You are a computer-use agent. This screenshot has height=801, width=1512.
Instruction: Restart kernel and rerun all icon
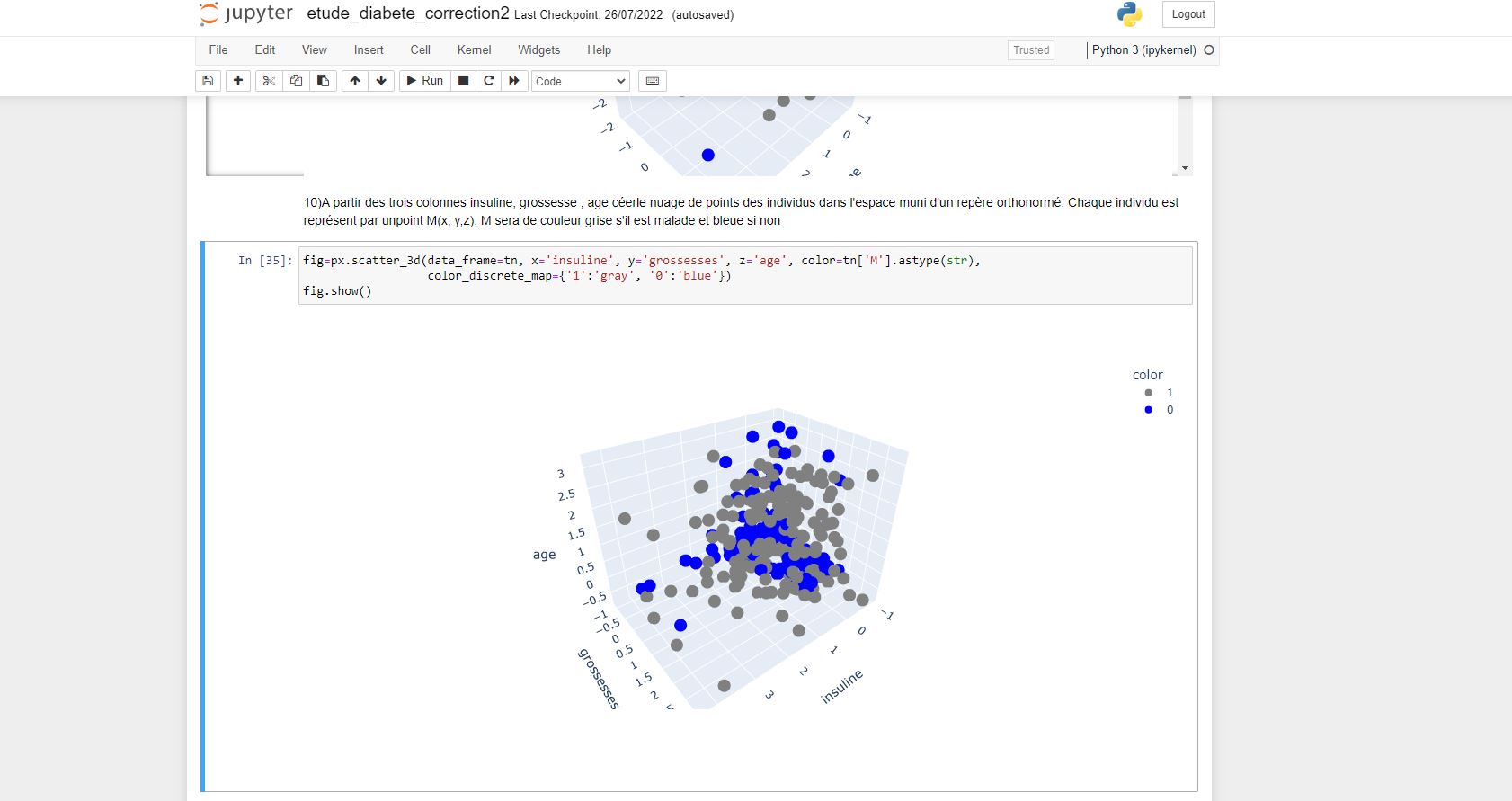(514, 81)
